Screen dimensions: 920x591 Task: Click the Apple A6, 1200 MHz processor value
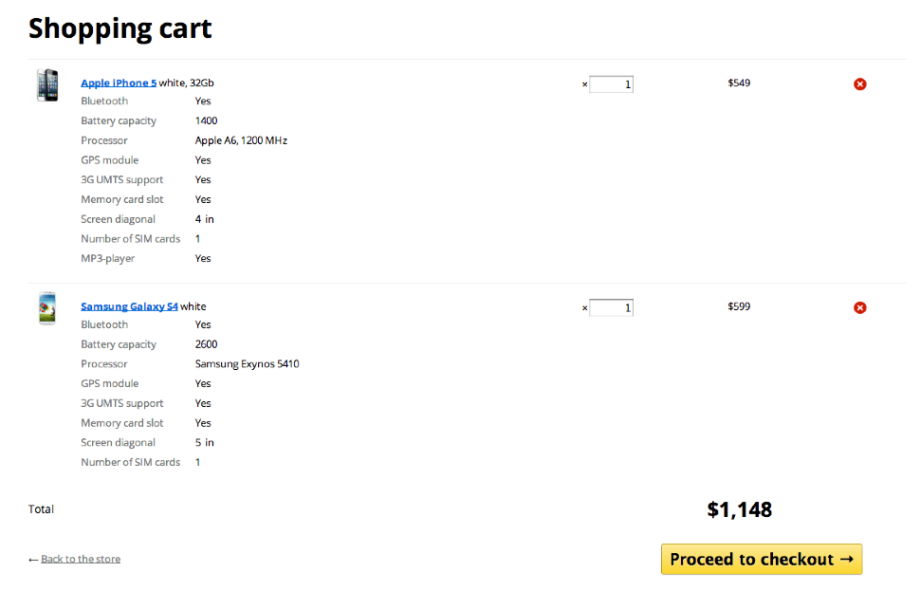point(241,141)
